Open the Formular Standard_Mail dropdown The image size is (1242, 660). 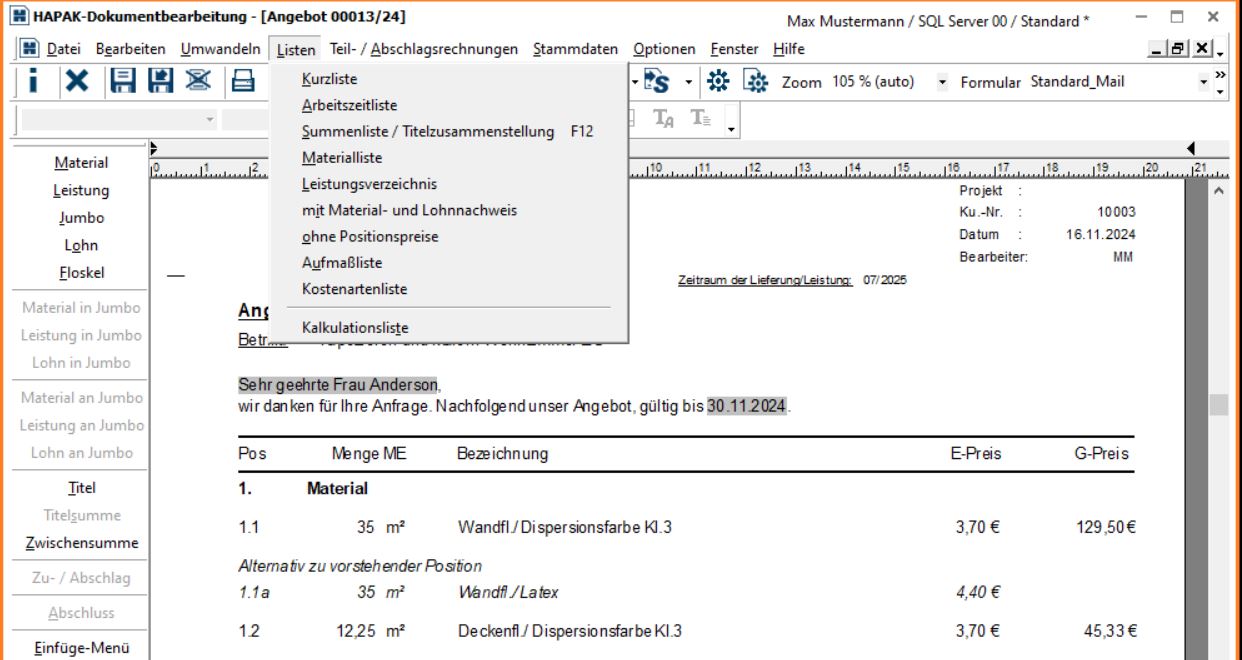tap(1205, 83)
